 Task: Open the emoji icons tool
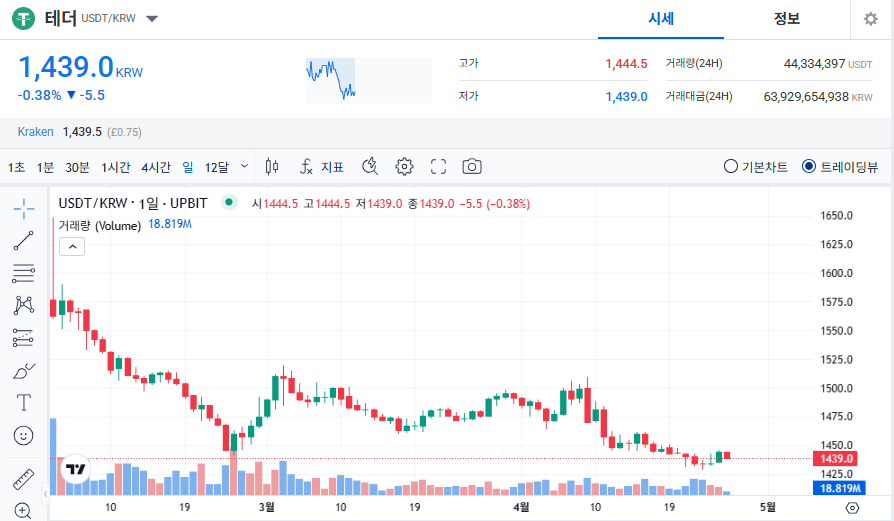coord(23,436)
